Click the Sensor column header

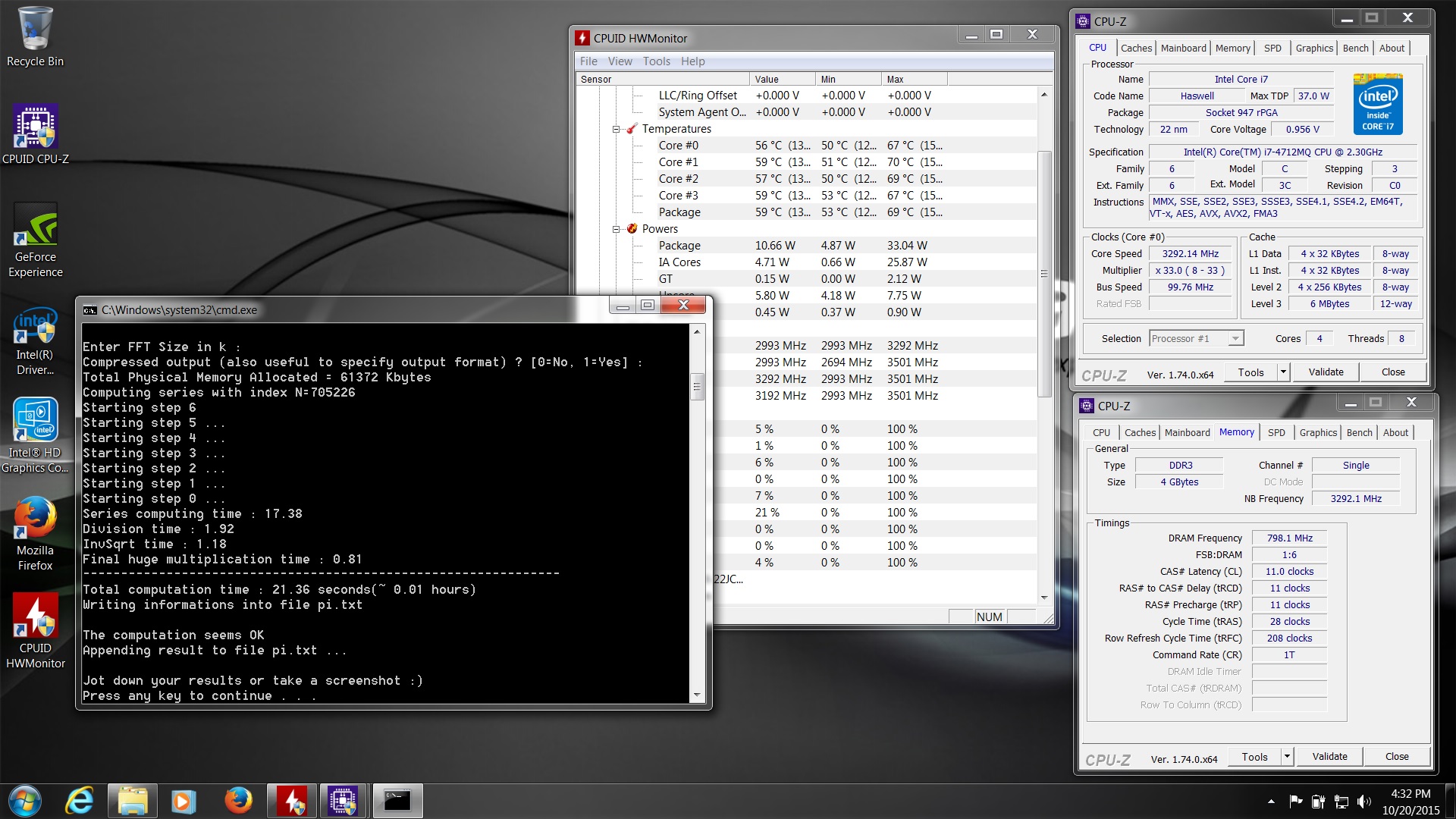coord(663,79)
